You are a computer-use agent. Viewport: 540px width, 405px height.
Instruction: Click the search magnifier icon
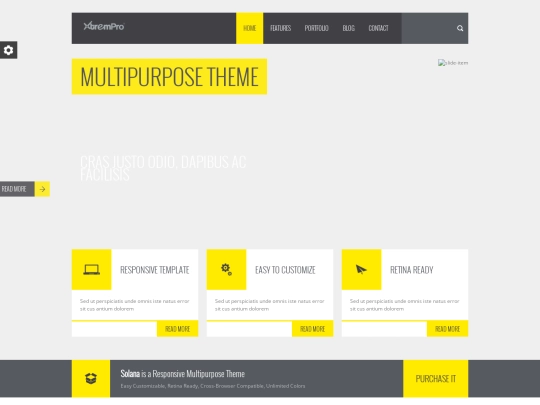click(460, 28)
